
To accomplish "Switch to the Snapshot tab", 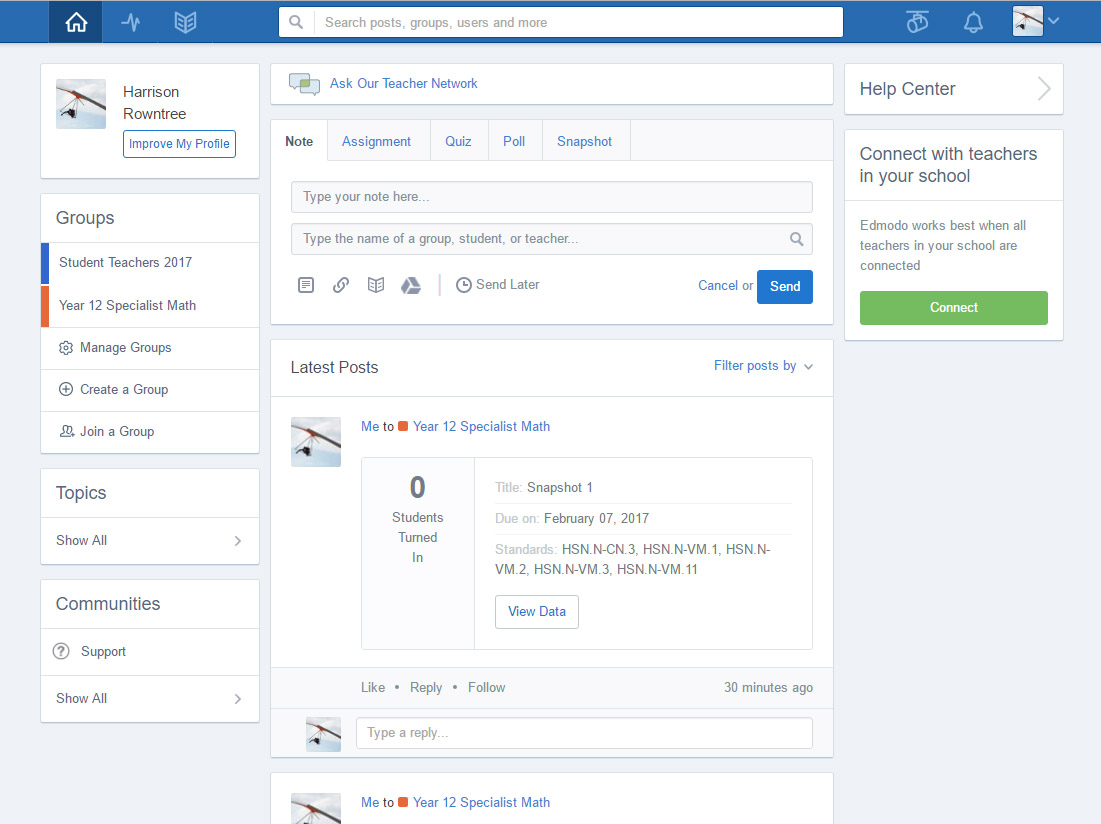I will pos(584,141).
